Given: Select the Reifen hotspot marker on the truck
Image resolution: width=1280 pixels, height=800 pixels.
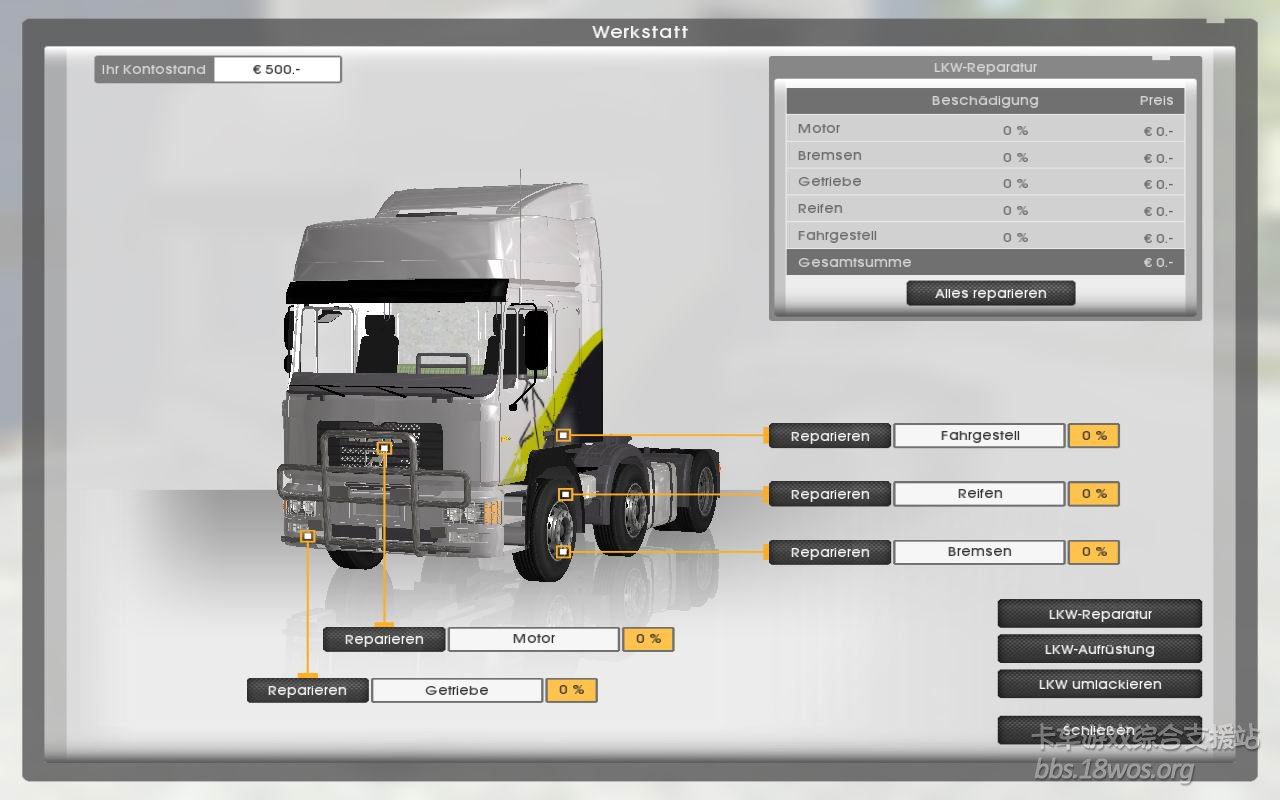Looking at the screenshot, I should tap(565, 494).
